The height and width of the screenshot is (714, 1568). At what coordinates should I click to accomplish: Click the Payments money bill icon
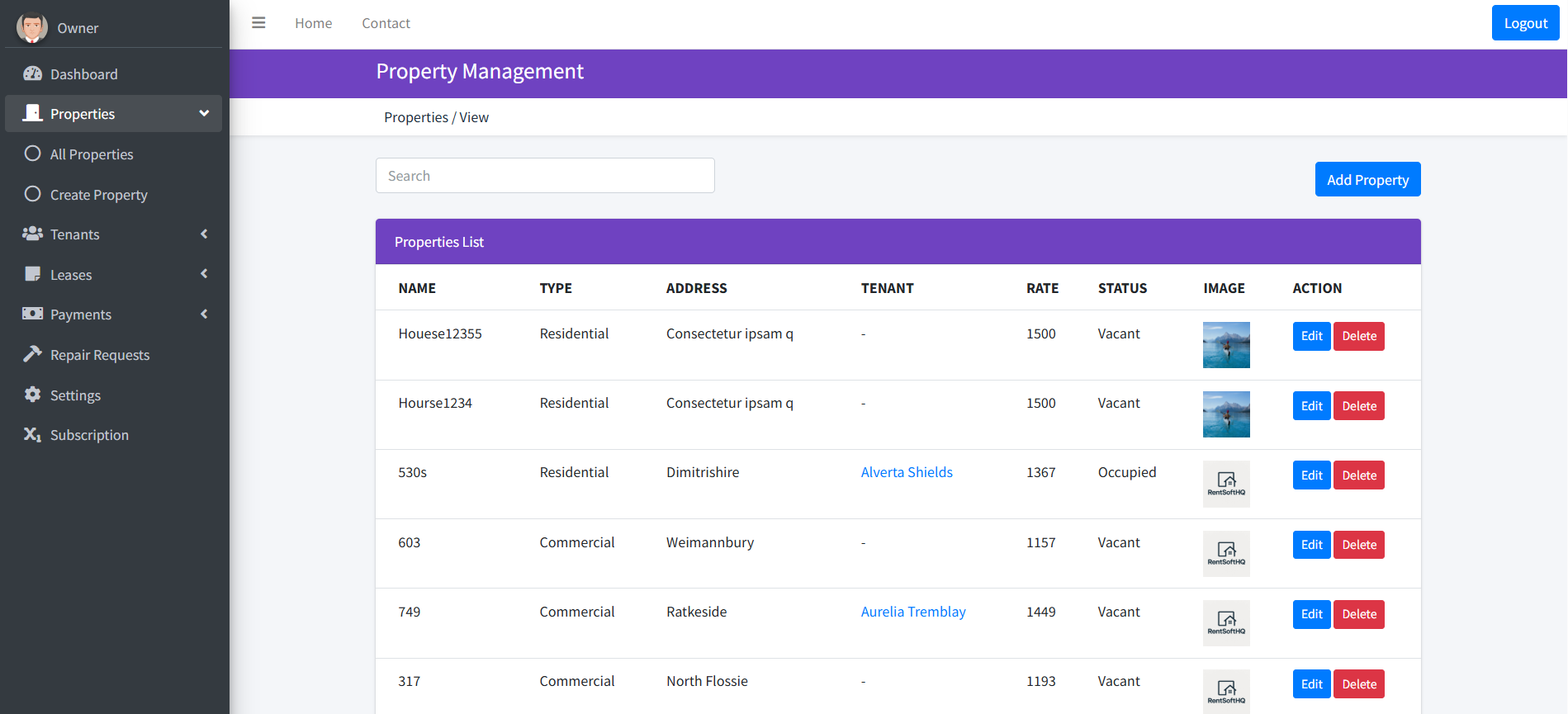pyautogui.click(x=32, y=314)
